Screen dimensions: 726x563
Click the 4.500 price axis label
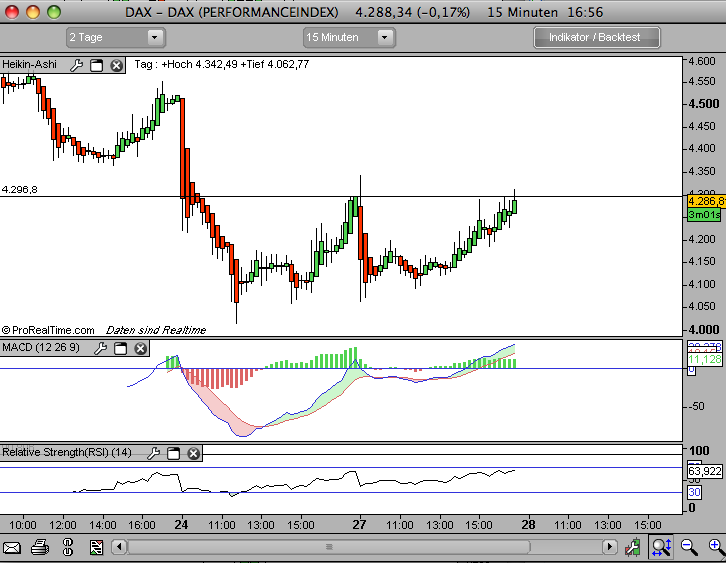tap(704, 104)
